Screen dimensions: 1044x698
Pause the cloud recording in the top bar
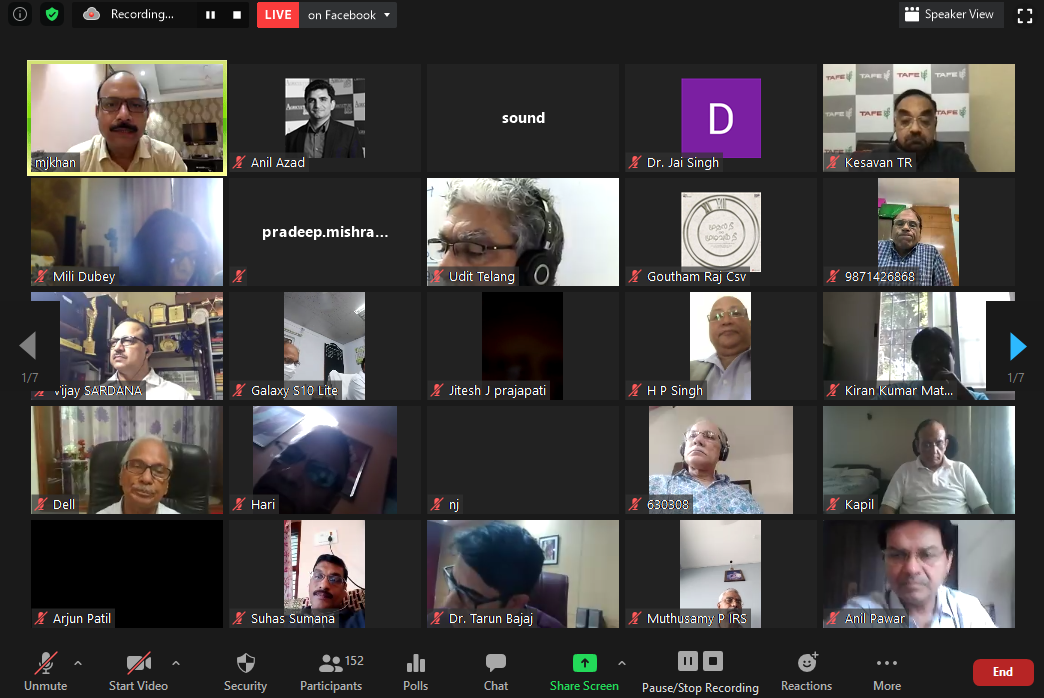[210, 15]
